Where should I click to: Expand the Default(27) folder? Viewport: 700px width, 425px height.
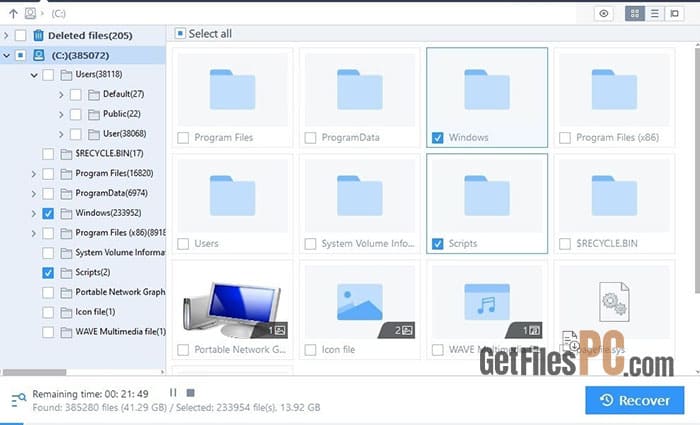61,95
